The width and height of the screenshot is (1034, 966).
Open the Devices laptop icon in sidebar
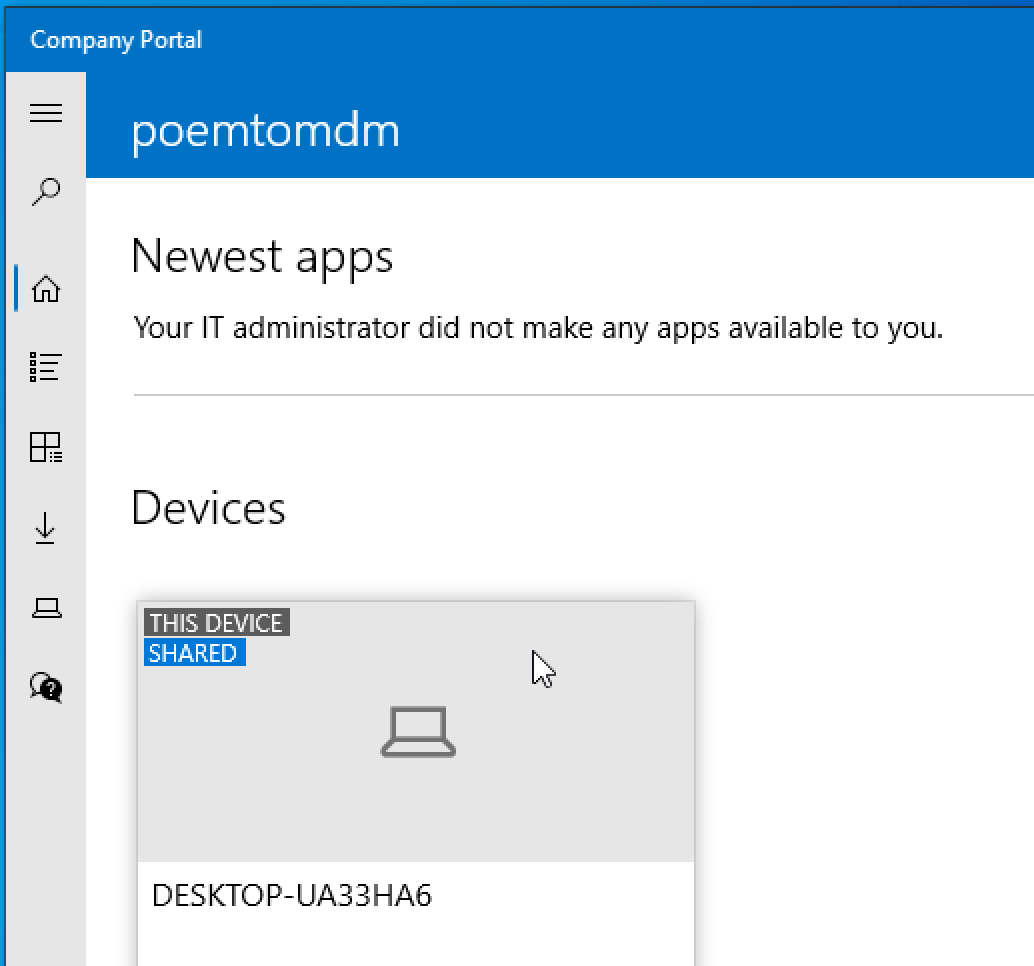pos(46,607)
